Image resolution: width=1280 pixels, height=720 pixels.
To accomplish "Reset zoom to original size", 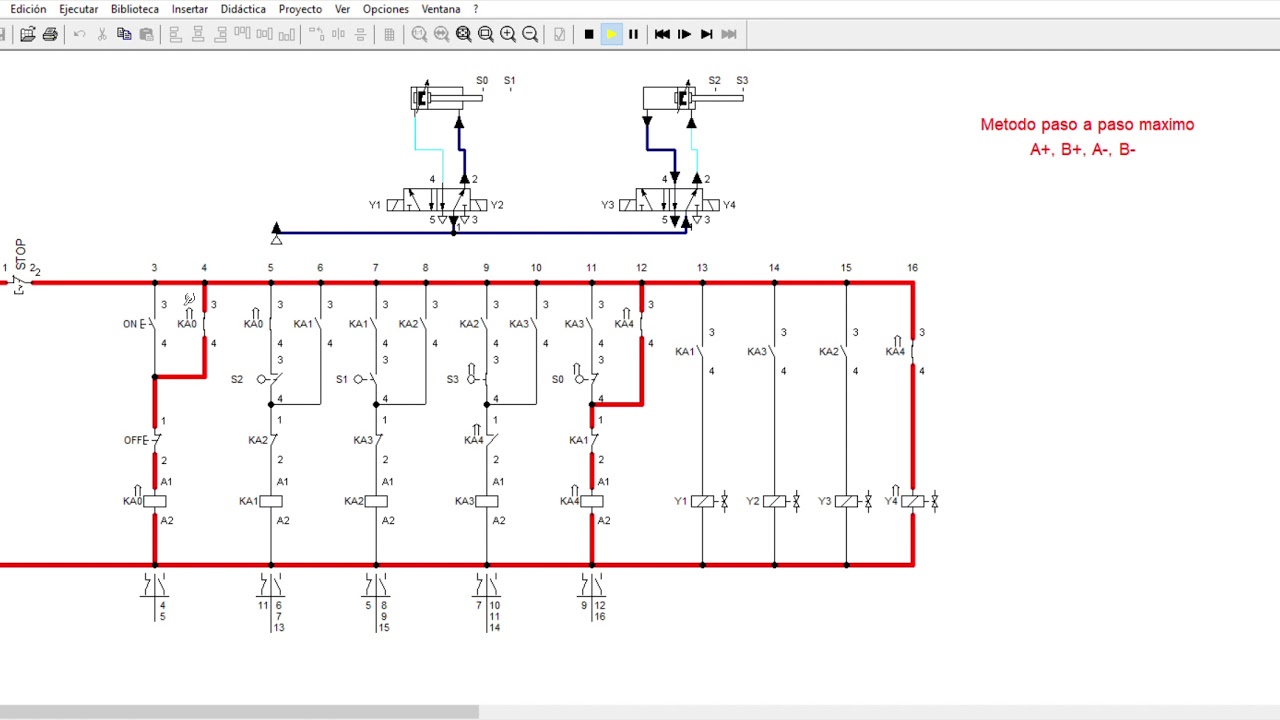I will pyautogui.click(x=420, y=34).
